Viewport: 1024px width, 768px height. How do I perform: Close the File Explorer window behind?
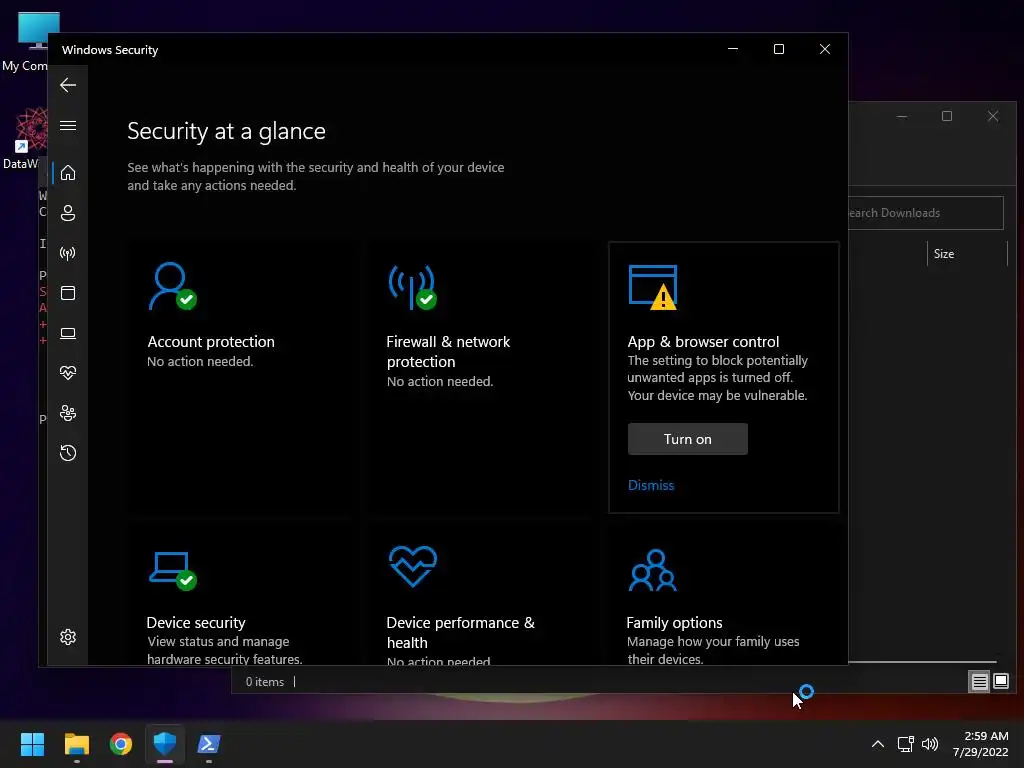tap(993, 116)
